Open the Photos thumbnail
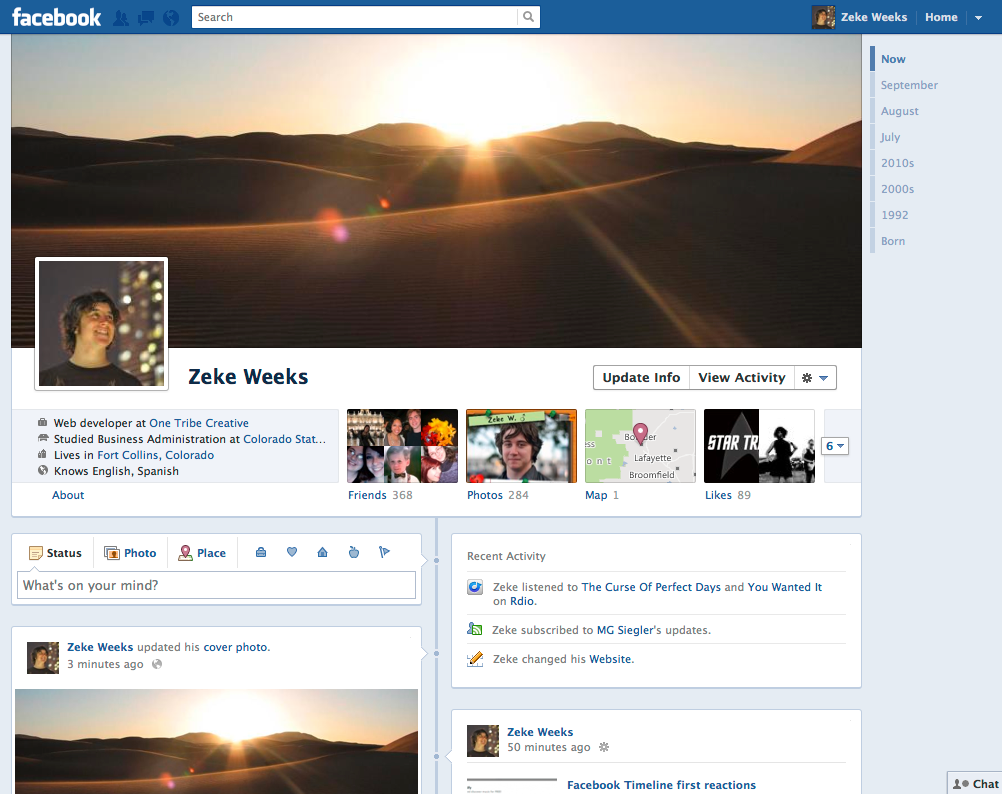Screen dimensions: 1002x794 click(x=521, y=446)
